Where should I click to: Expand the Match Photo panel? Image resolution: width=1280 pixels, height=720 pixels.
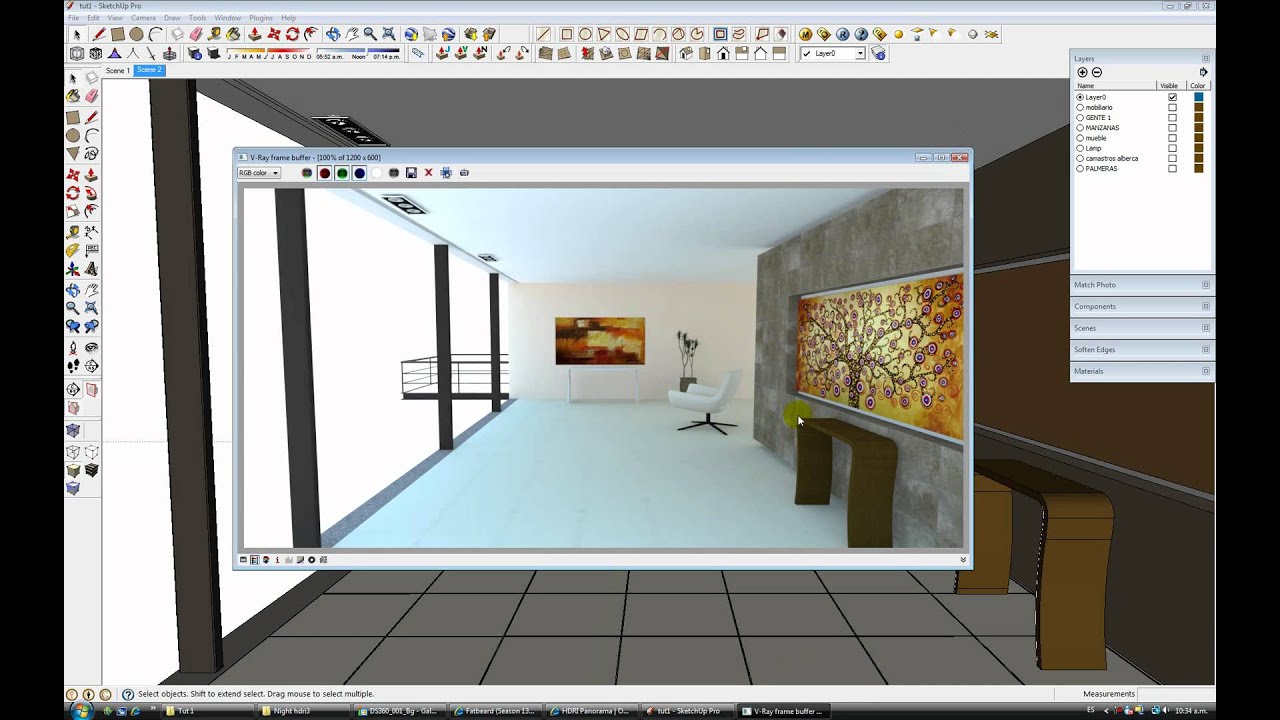pyautogui.click(x=1142, y=285)
